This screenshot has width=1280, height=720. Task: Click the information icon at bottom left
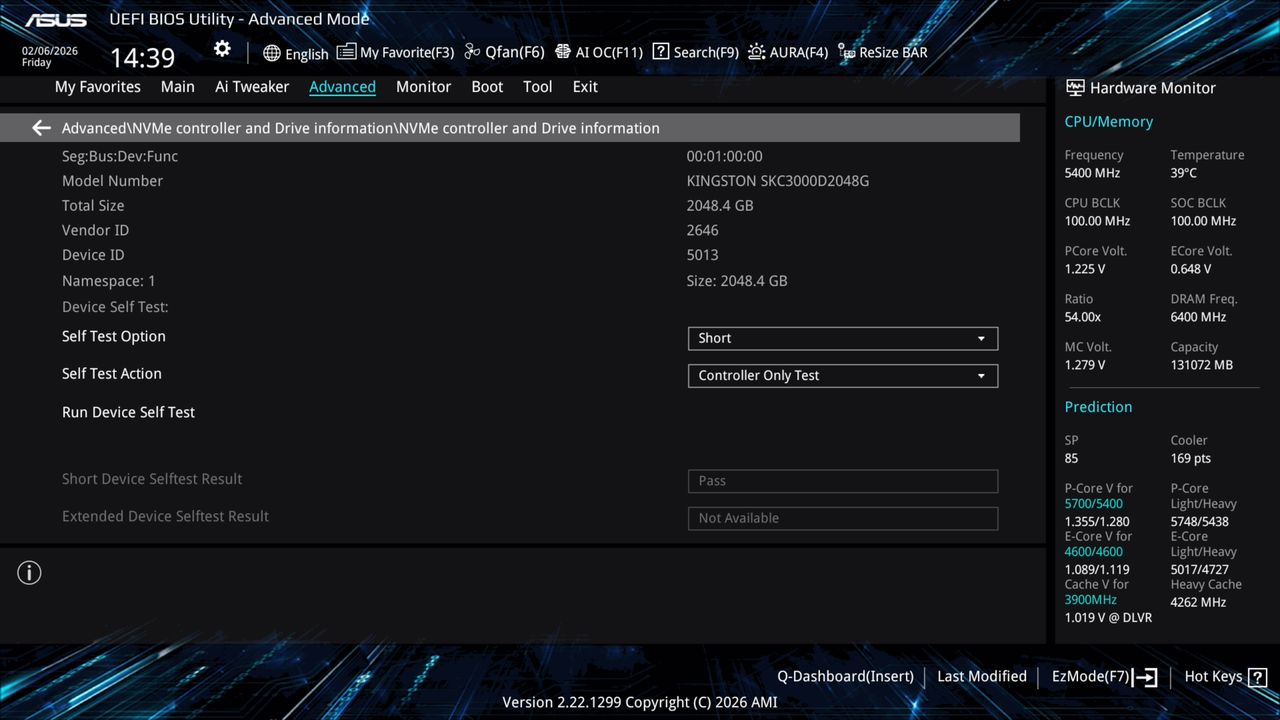29,572
